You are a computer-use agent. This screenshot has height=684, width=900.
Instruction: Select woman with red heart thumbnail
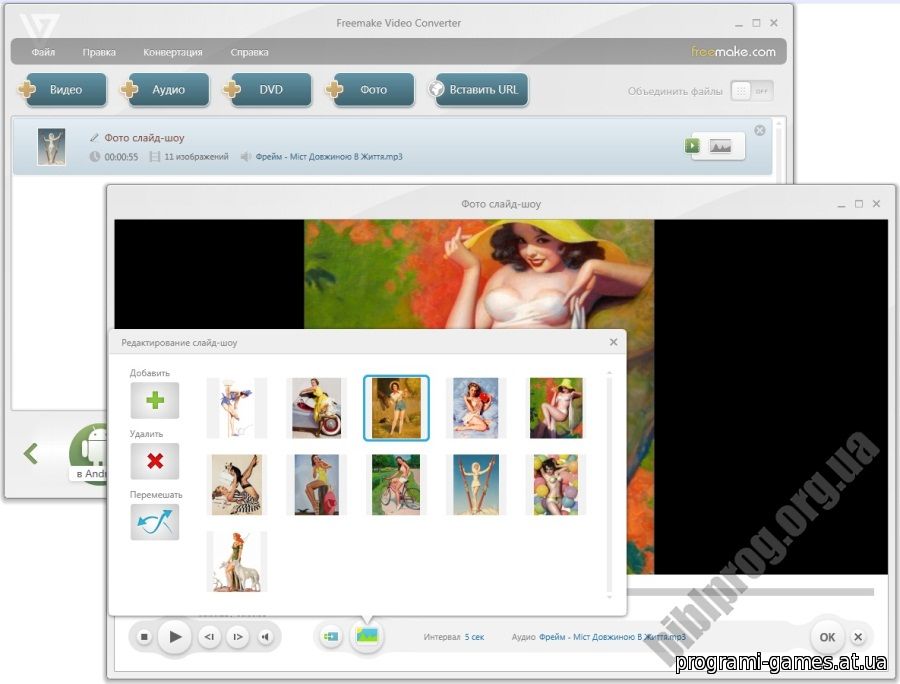pyautogui.click(x=476, y=408)
